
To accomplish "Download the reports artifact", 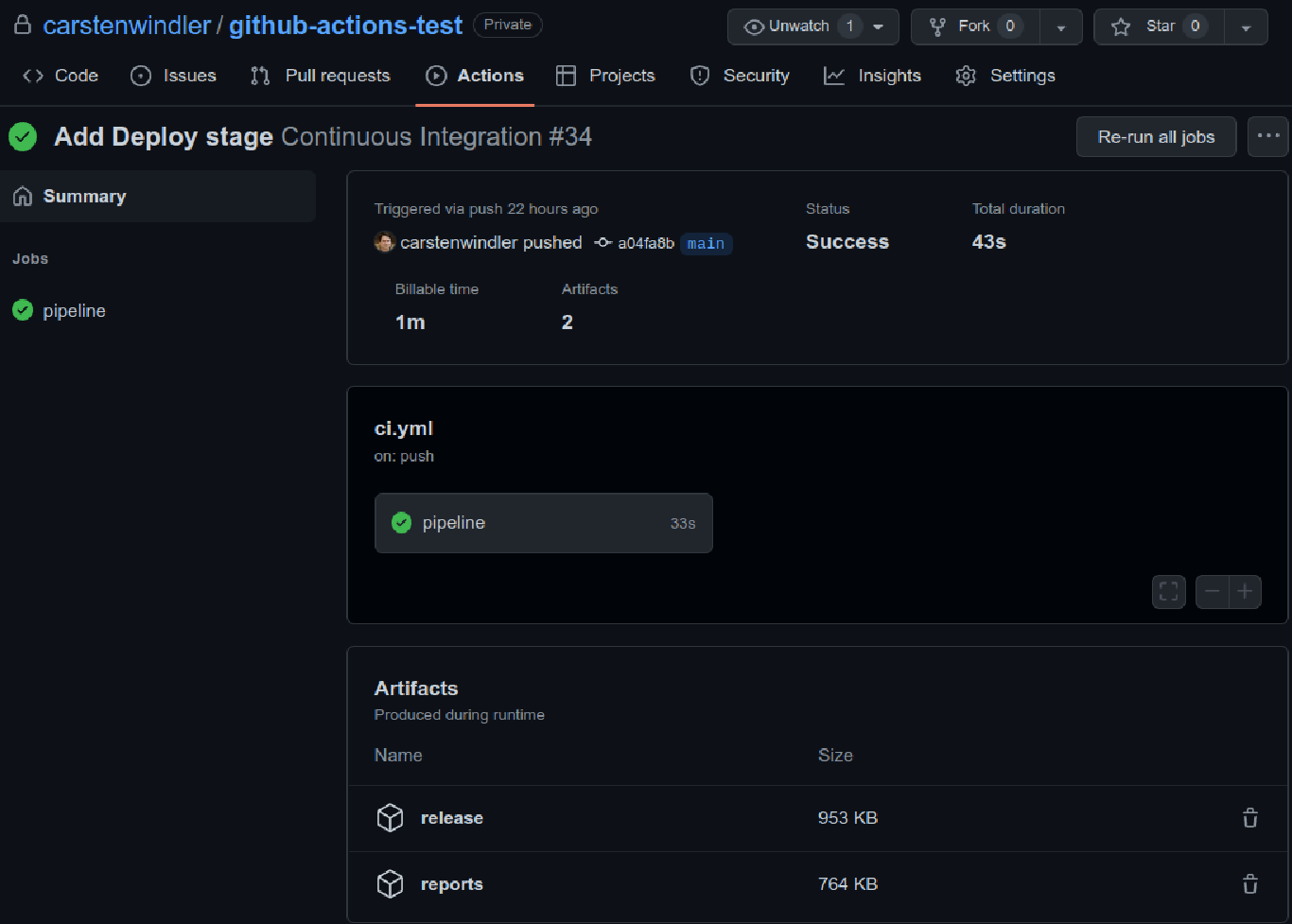I will point(451,884).
